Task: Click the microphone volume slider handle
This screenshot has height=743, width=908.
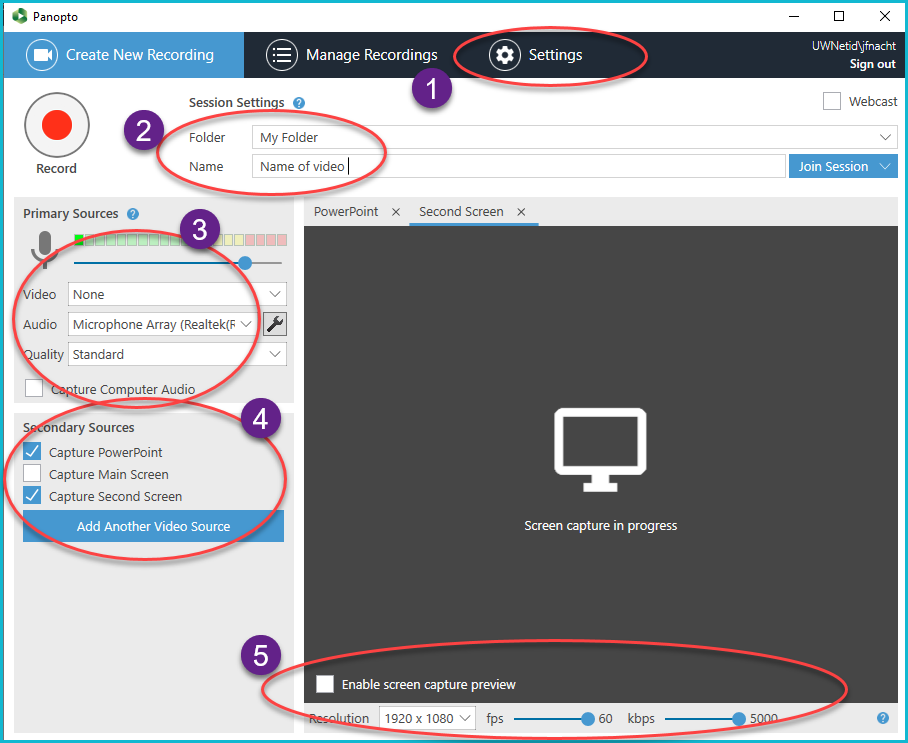Action: click(245, 263)
